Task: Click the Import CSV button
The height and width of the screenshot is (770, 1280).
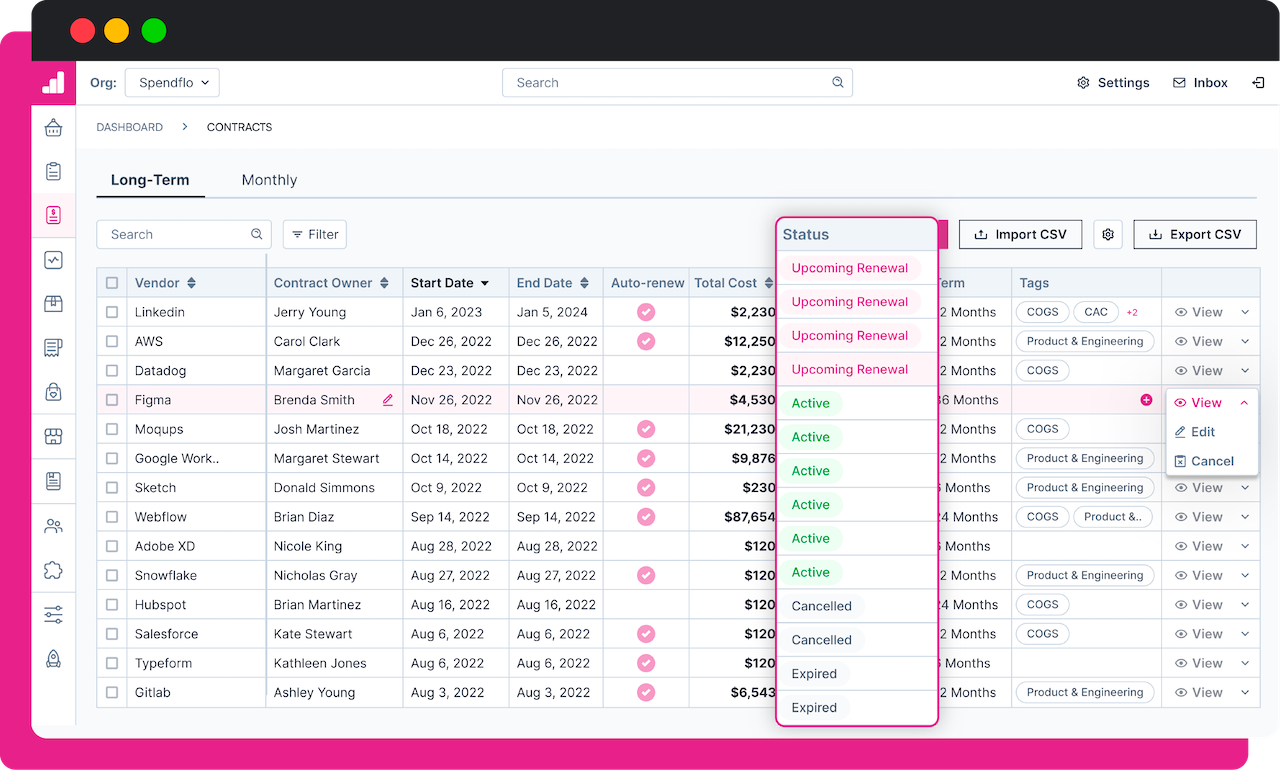Action: tap(1021, 234)
